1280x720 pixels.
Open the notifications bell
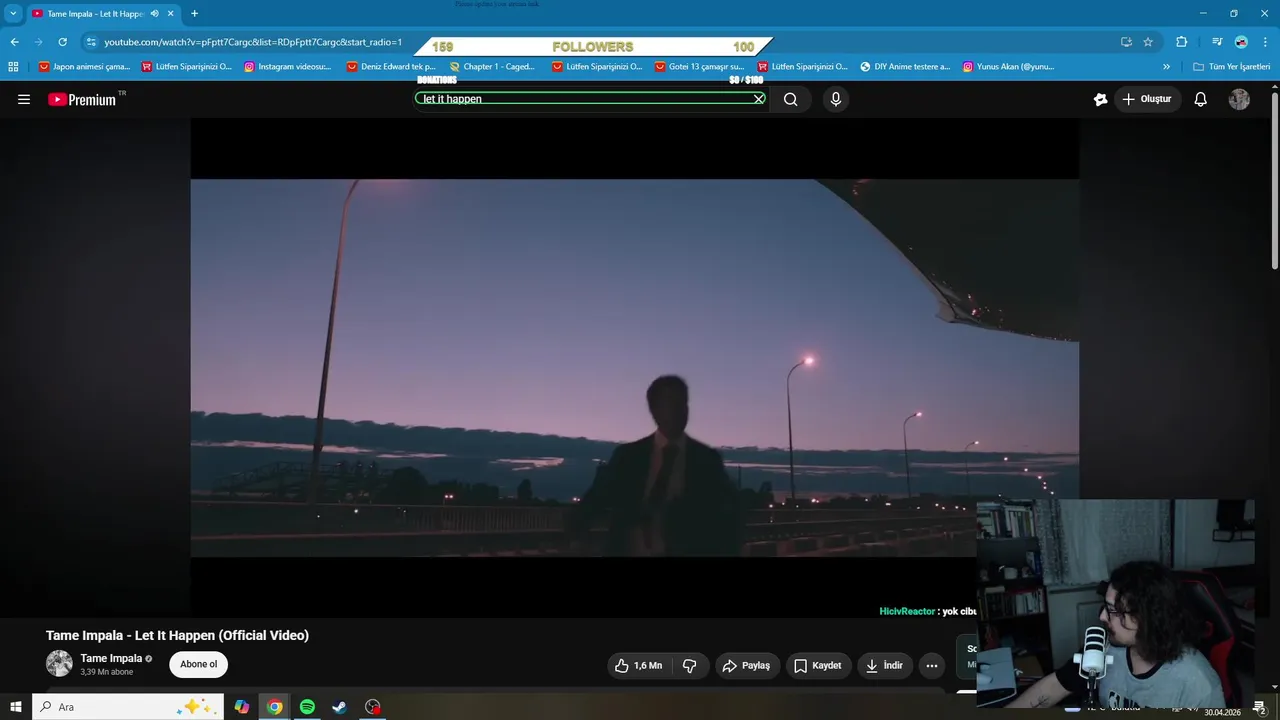point(1201,99)
